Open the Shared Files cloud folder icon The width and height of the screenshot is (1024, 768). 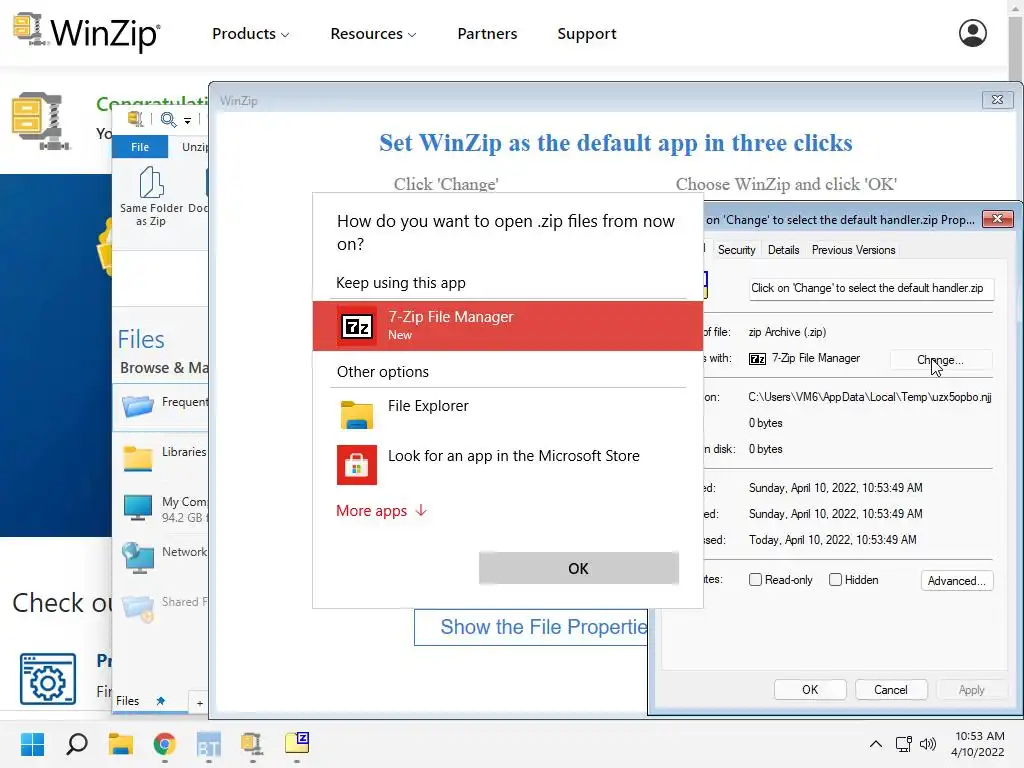tap(138, 608)
